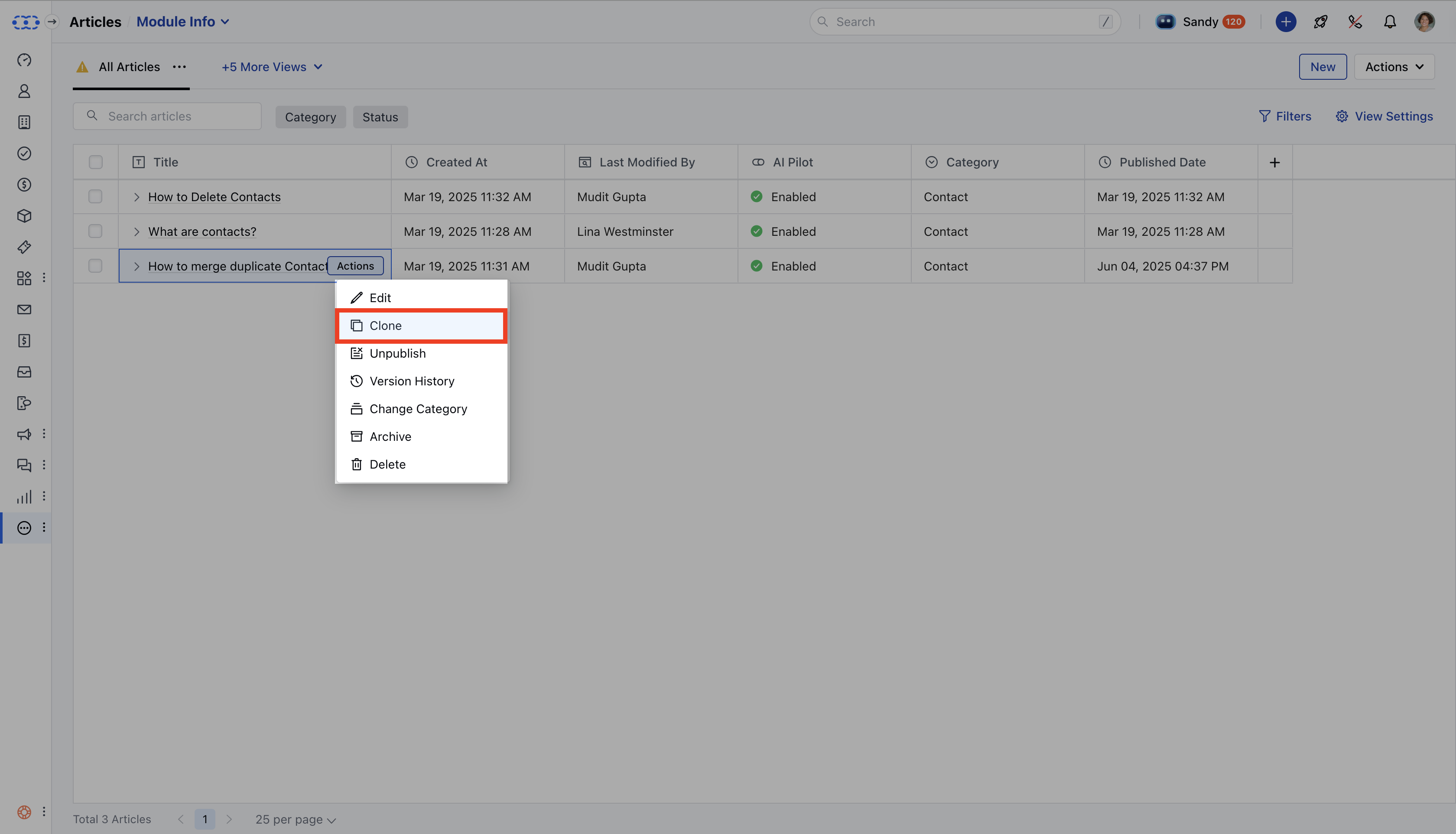The width and height of the screenshot is (1456, 834).
Task: Expand the +5 More Views dropdown
Action: click(x=272, y=67)
